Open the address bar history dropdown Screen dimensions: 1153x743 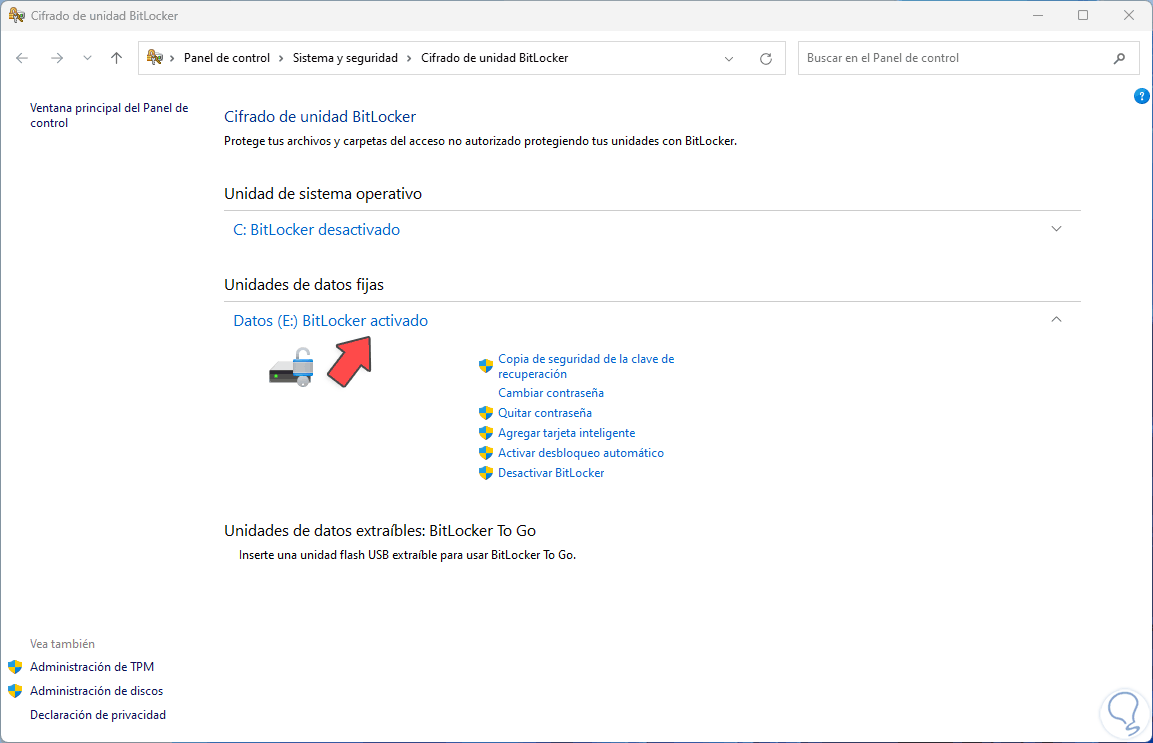point(729,59)
